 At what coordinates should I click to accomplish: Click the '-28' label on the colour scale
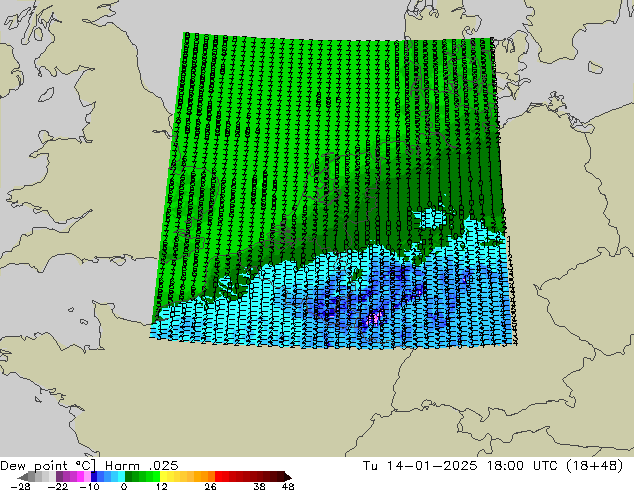[x=20, y=486]
